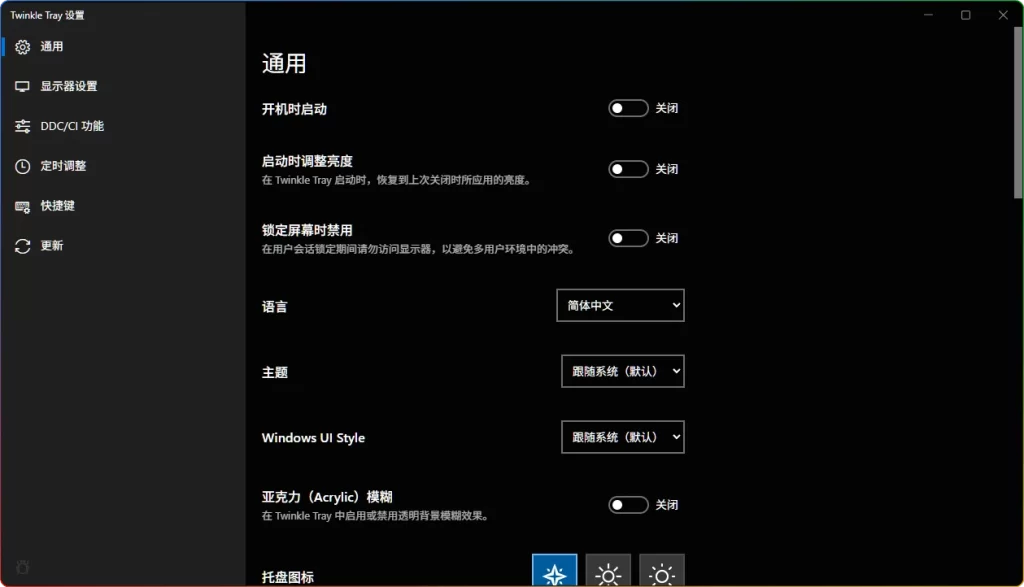Click the Twinkle Tray 设置 title bar

(x=48, y=15)
